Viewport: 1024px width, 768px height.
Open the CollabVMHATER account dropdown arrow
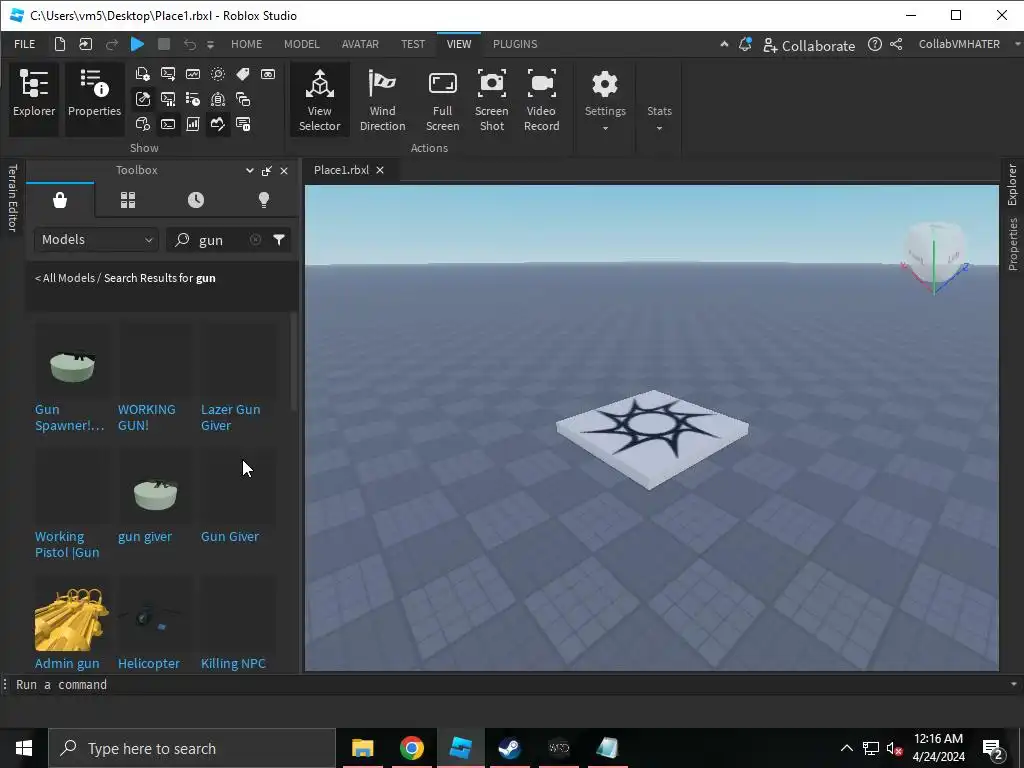pos(1017,44)
